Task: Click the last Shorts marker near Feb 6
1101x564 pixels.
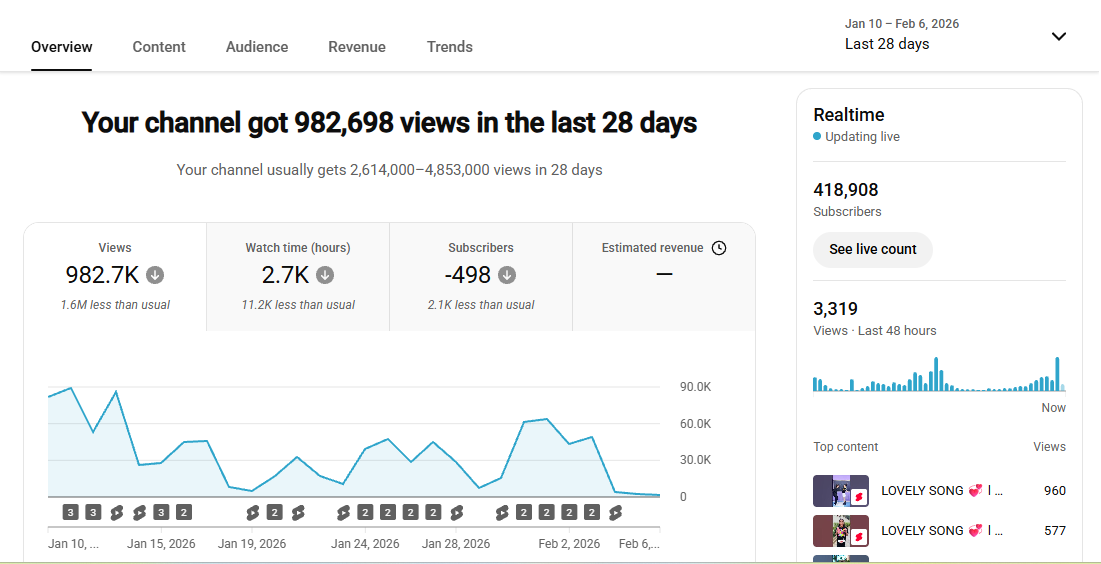Action: tap(616, 513)
